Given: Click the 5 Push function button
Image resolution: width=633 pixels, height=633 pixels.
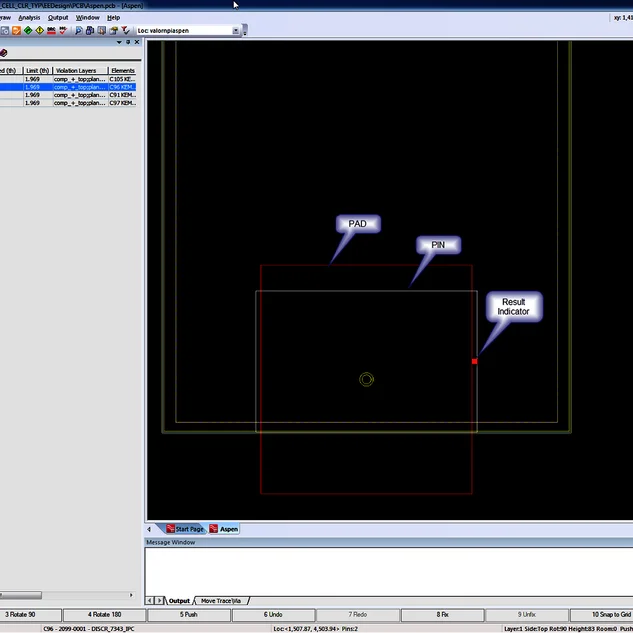Looking at the screenshot, I should click(x=189, y=614).
